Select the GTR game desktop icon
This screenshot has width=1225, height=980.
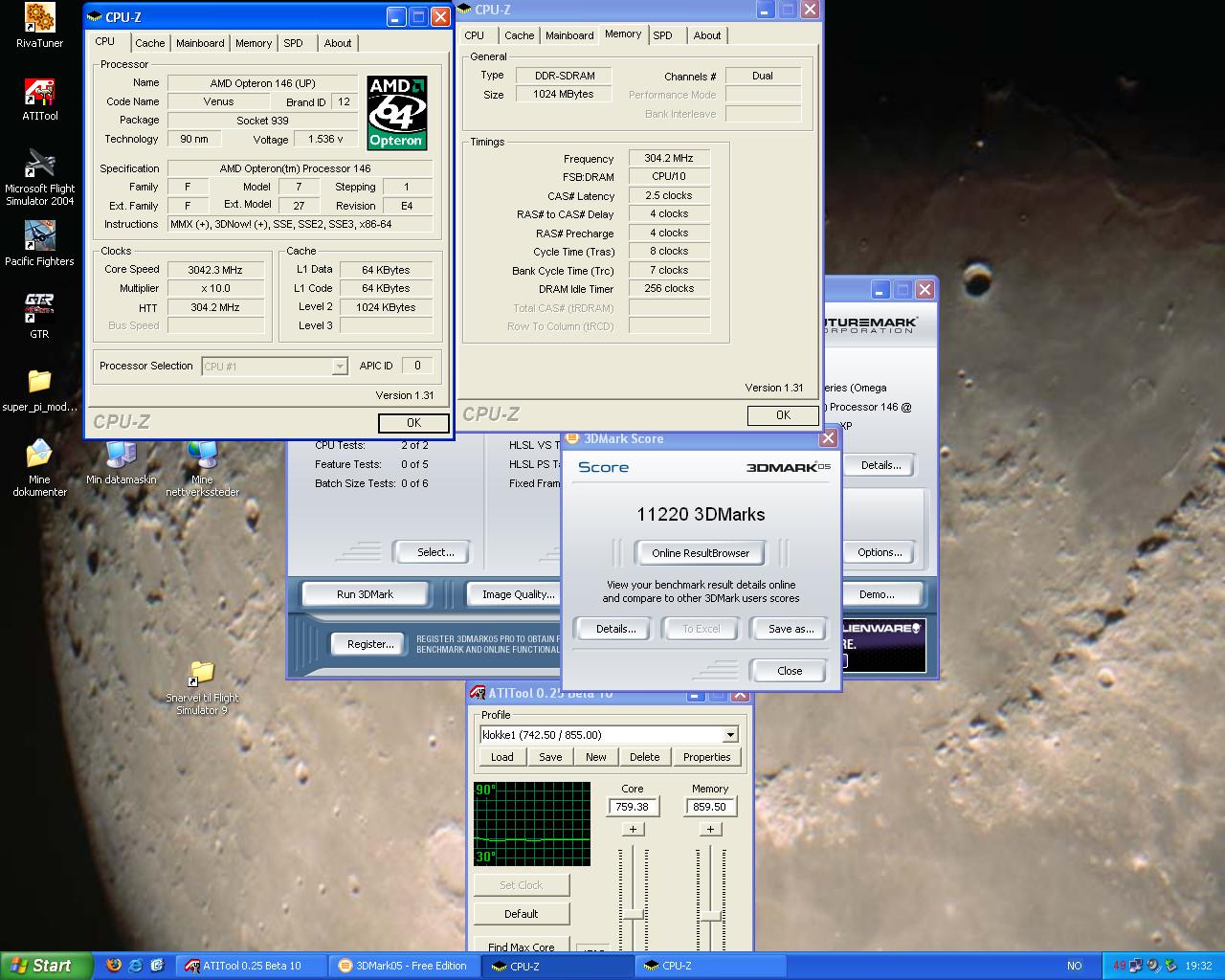pos(39,316)
